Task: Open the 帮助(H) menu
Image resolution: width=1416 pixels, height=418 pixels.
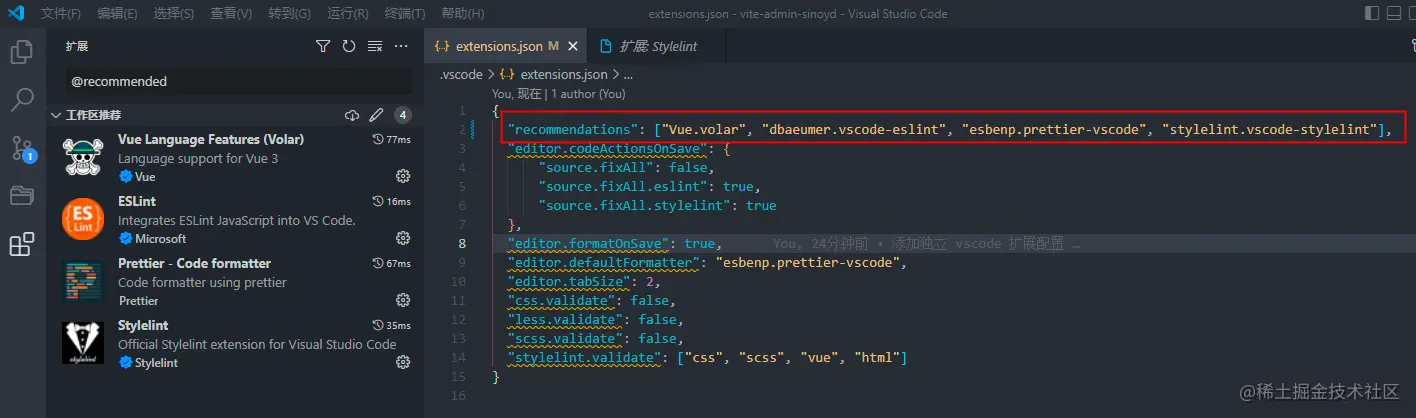Action: 462,14
